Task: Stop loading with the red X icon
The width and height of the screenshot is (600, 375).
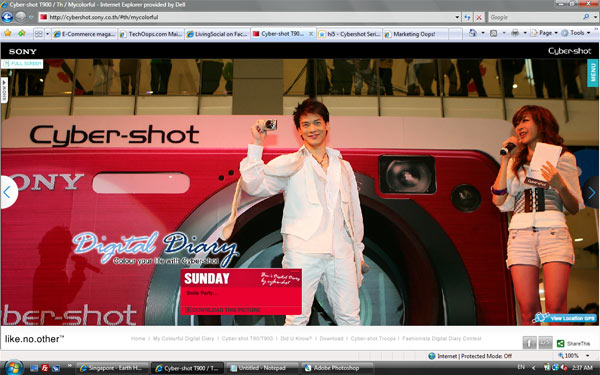Action: click(479, 17)
